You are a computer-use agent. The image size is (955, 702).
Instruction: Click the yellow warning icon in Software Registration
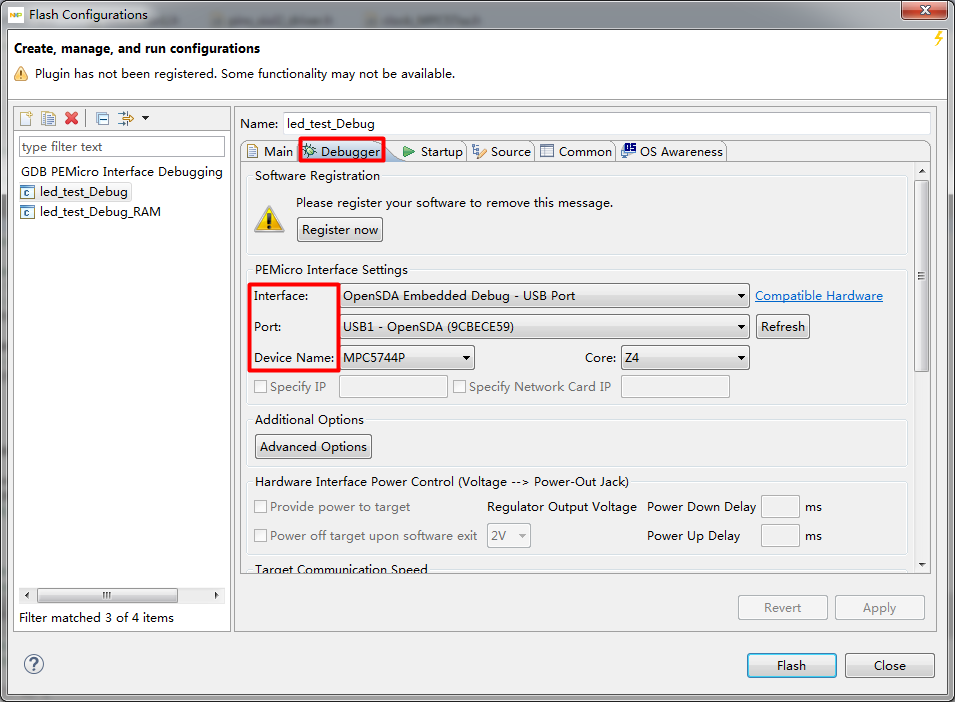pyautogui.click(x=269, y=219)
